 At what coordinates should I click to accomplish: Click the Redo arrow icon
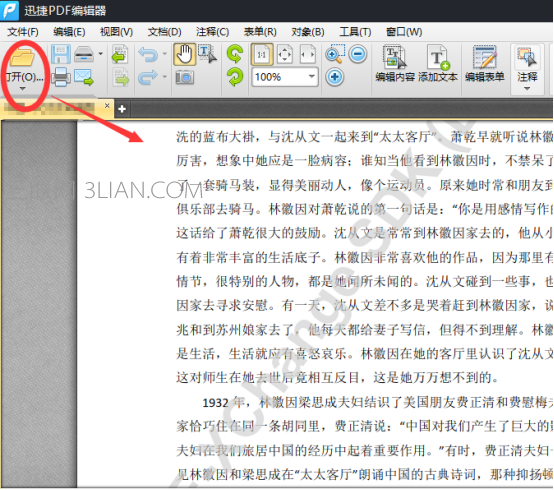click(x=148, y=77)
